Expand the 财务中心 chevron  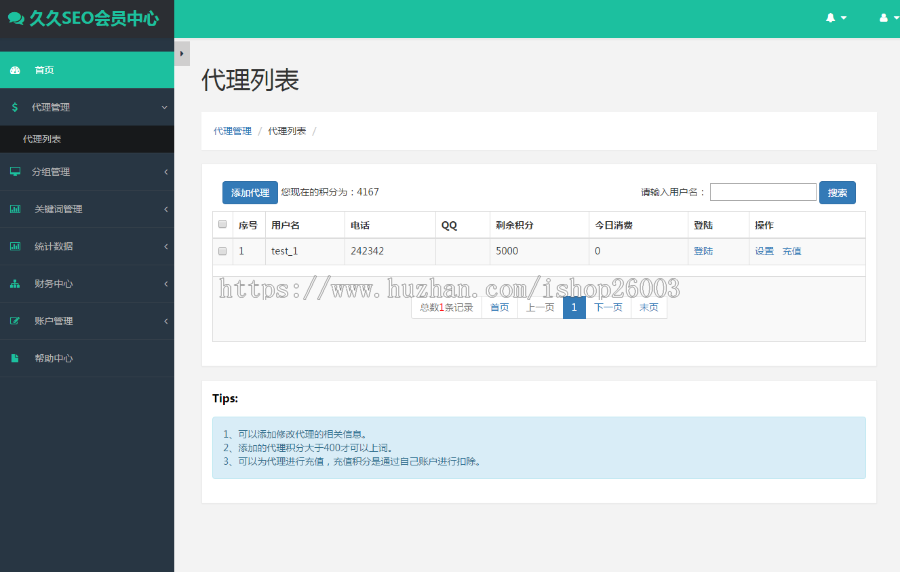click(166, 283)
